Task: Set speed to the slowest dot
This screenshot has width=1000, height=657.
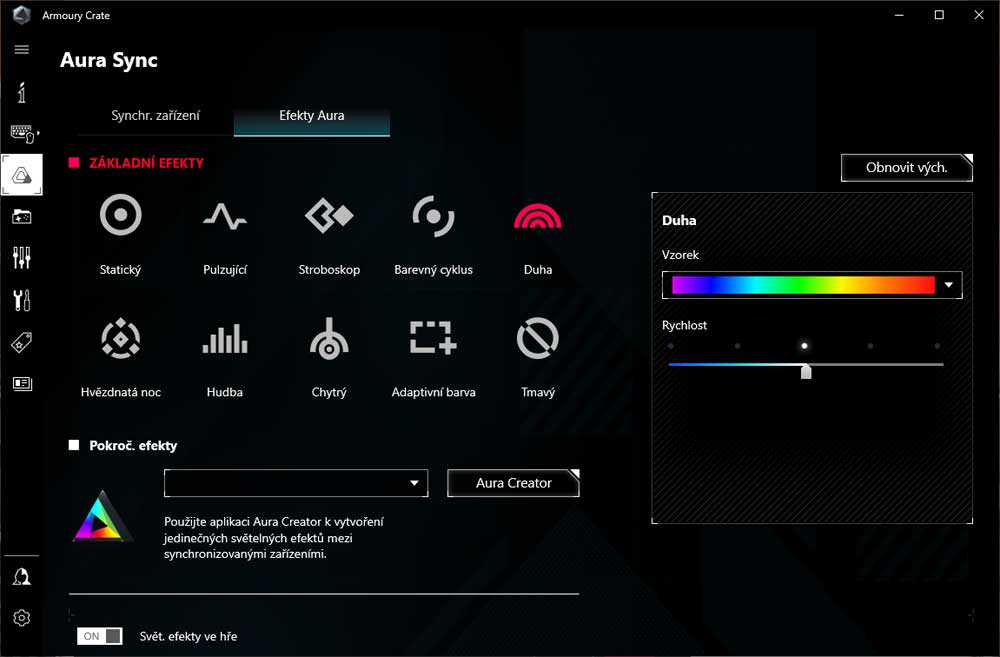Action: coord(670,346)
